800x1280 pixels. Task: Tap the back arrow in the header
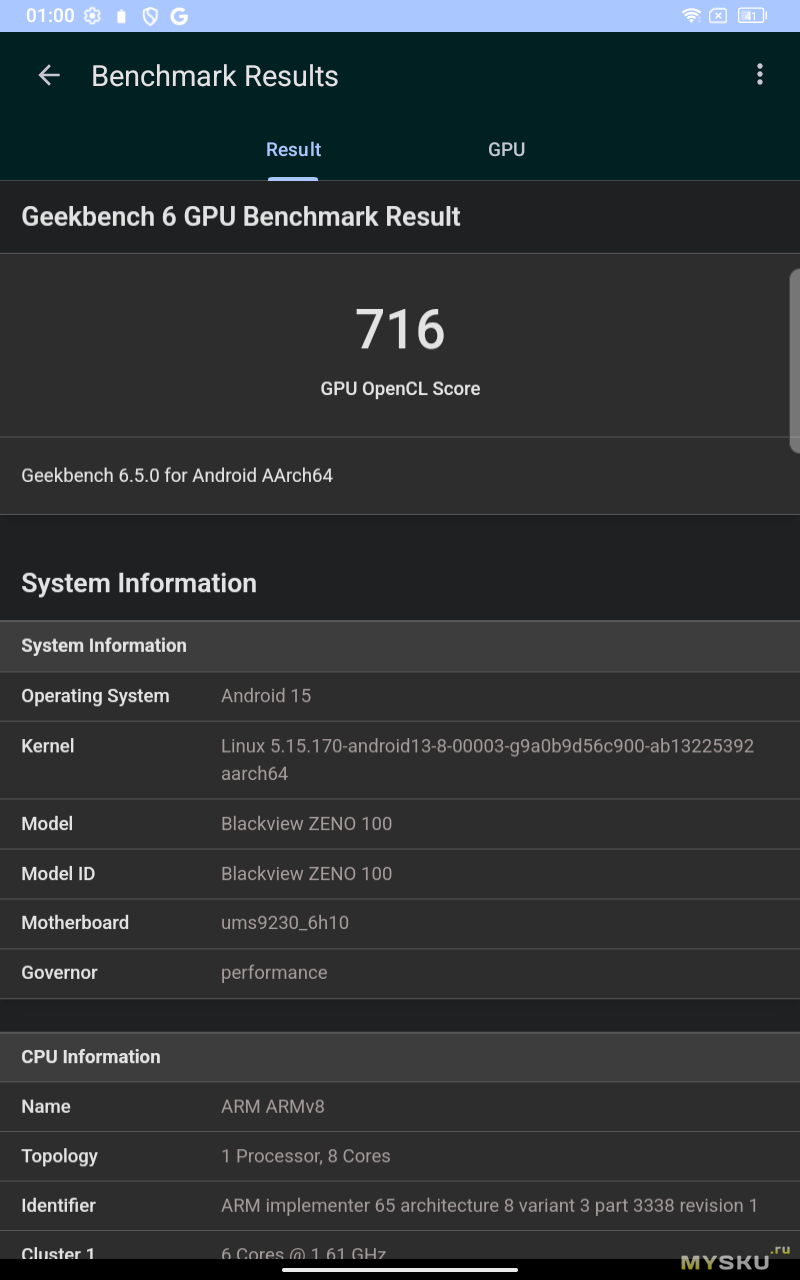(x=49, y=76)
